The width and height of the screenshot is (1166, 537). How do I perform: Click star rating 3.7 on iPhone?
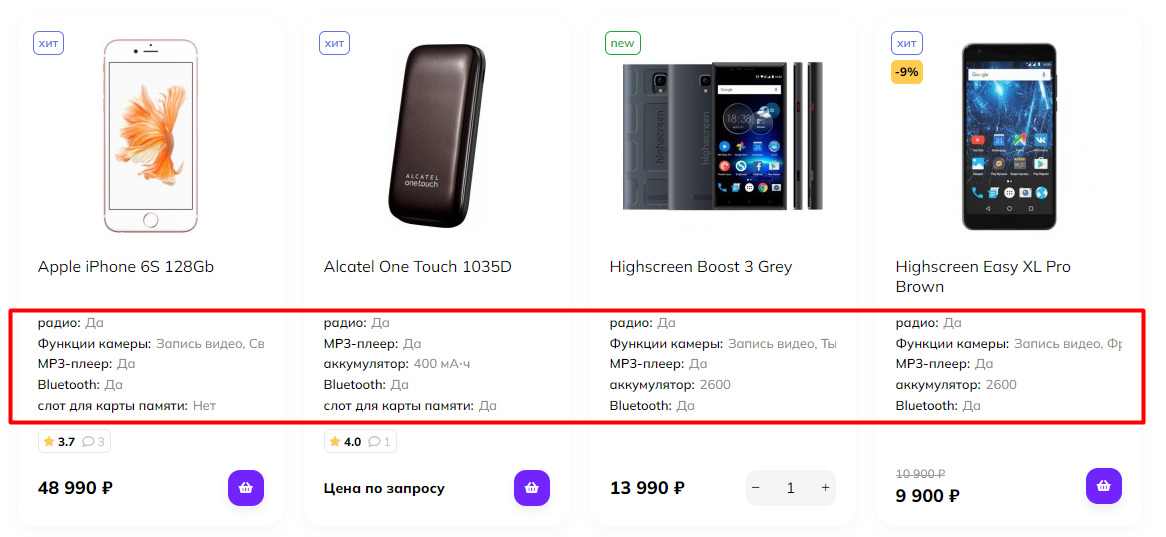pos(59,442)
